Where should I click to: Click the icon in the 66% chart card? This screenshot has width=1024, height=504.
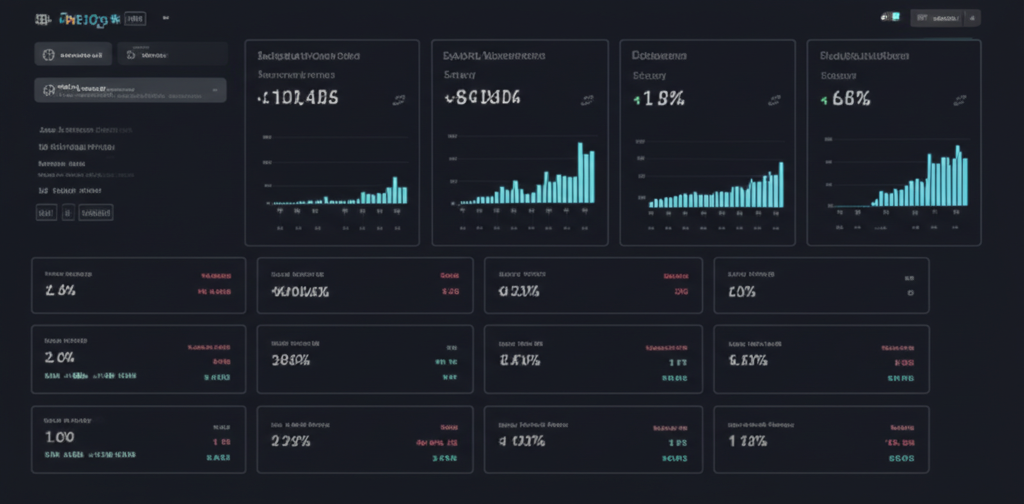pos(961,99)
